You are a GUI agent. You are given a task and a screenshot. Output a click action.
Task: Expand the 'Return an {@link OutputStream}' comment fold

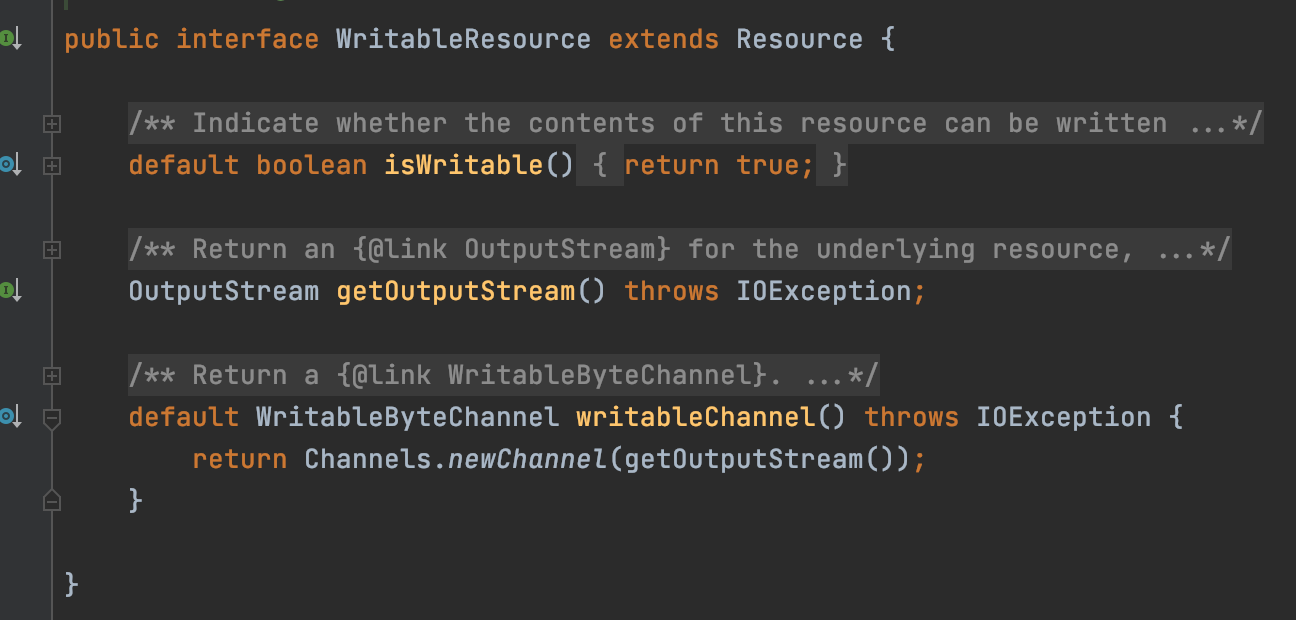click(52, 250)
